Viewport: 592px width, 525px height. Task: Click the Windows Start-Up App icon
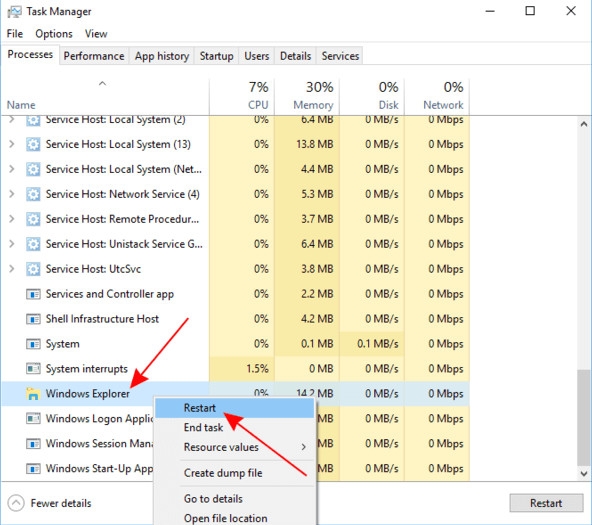[33, 468]
